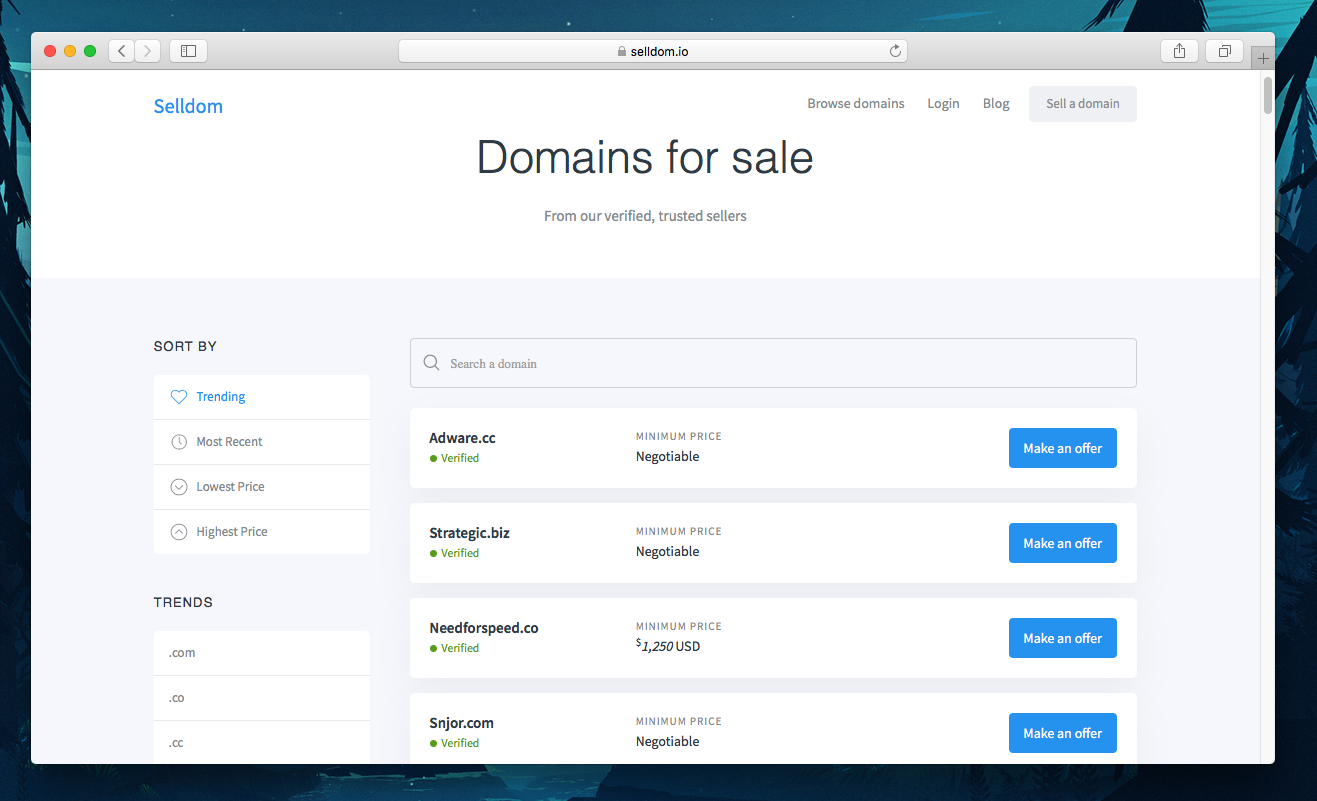Click the verified, trusted sellers subtitle

pyautogui.click(x=645, y=215)
